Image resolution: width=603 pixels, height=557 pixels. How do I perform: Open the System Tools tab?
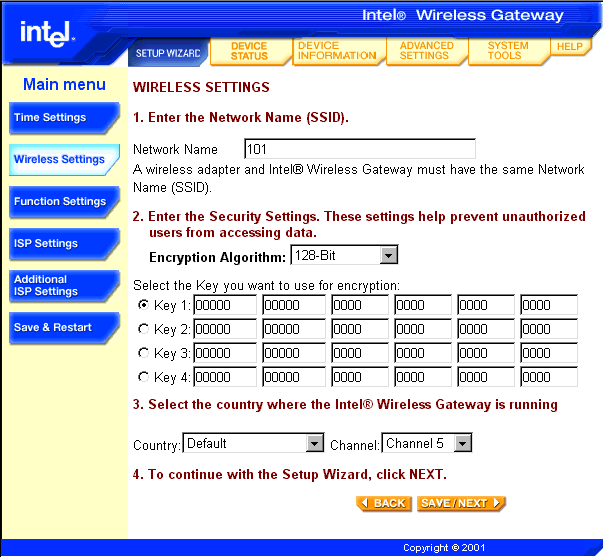click(x=508, y=51)
